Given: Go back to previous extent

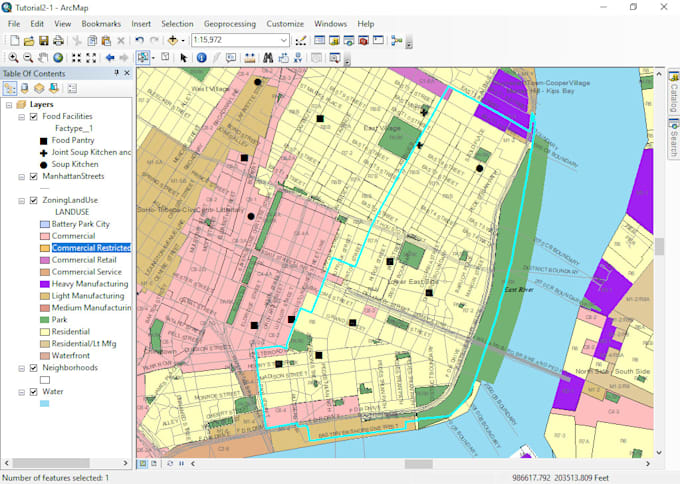Looking at the screenshot, I should [x=110, y=58].
